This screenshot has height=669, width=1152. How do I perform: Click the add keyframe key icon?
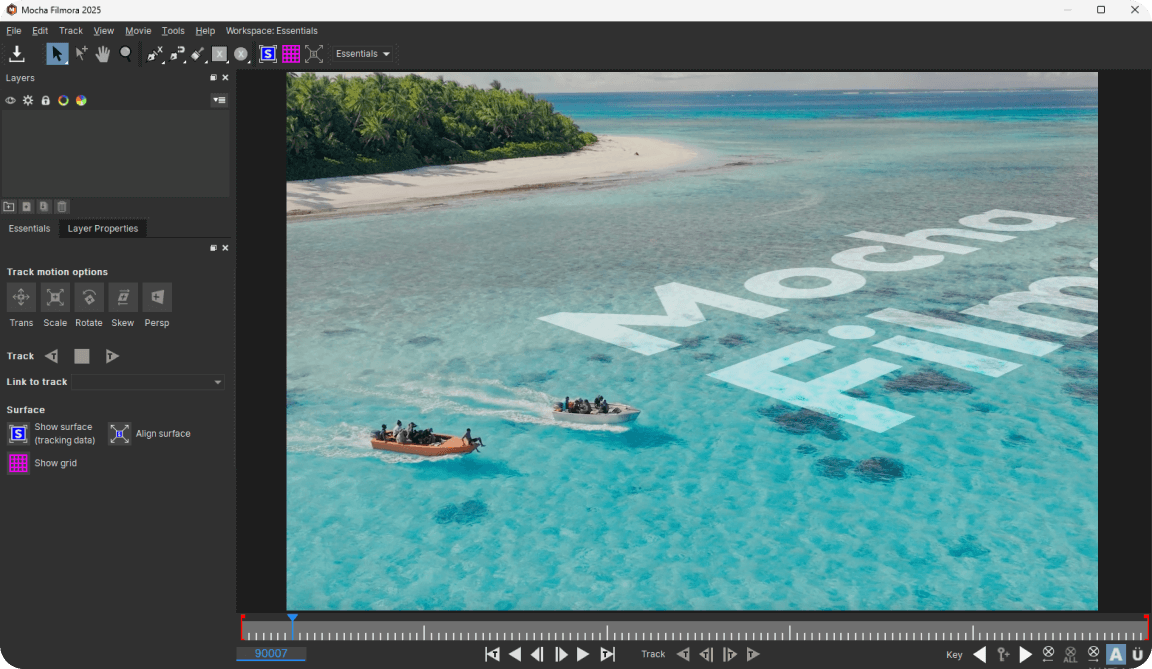tap(1003, 654)
